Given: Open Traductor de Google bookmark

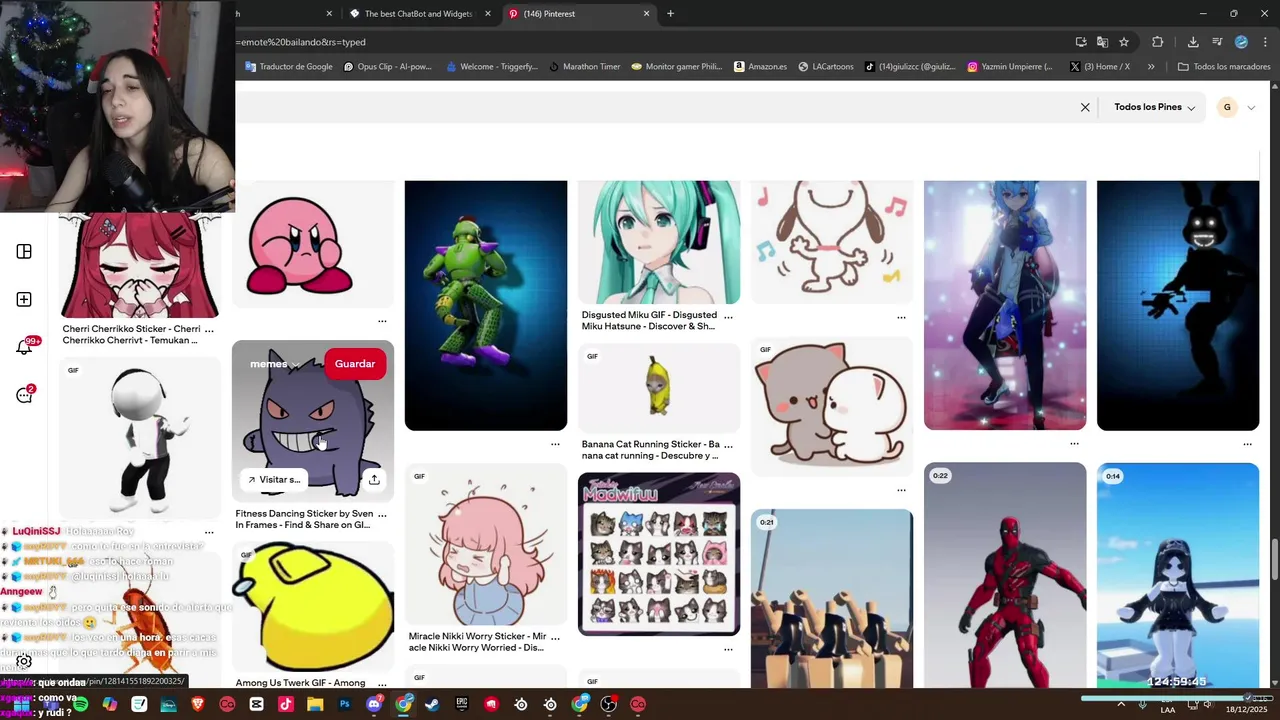Looking at the screenshot, I should (x=288, y=67).
